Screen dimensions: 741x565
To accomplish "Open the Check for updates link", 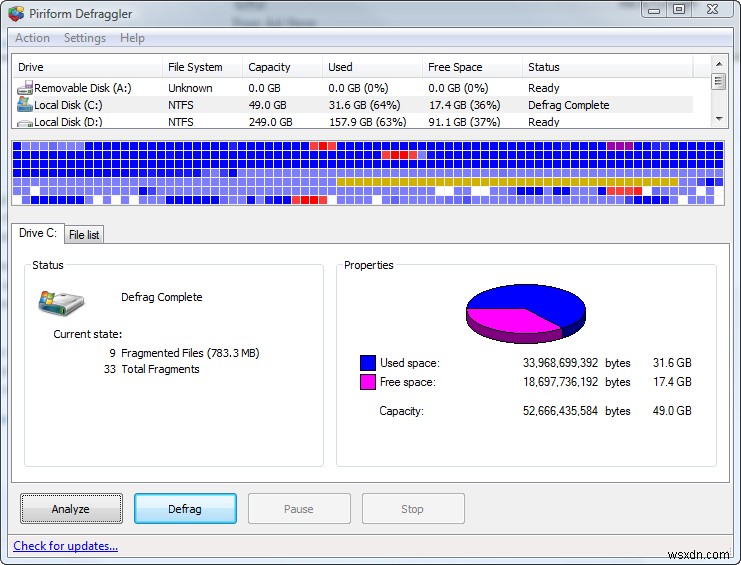I will pos(66,546).
